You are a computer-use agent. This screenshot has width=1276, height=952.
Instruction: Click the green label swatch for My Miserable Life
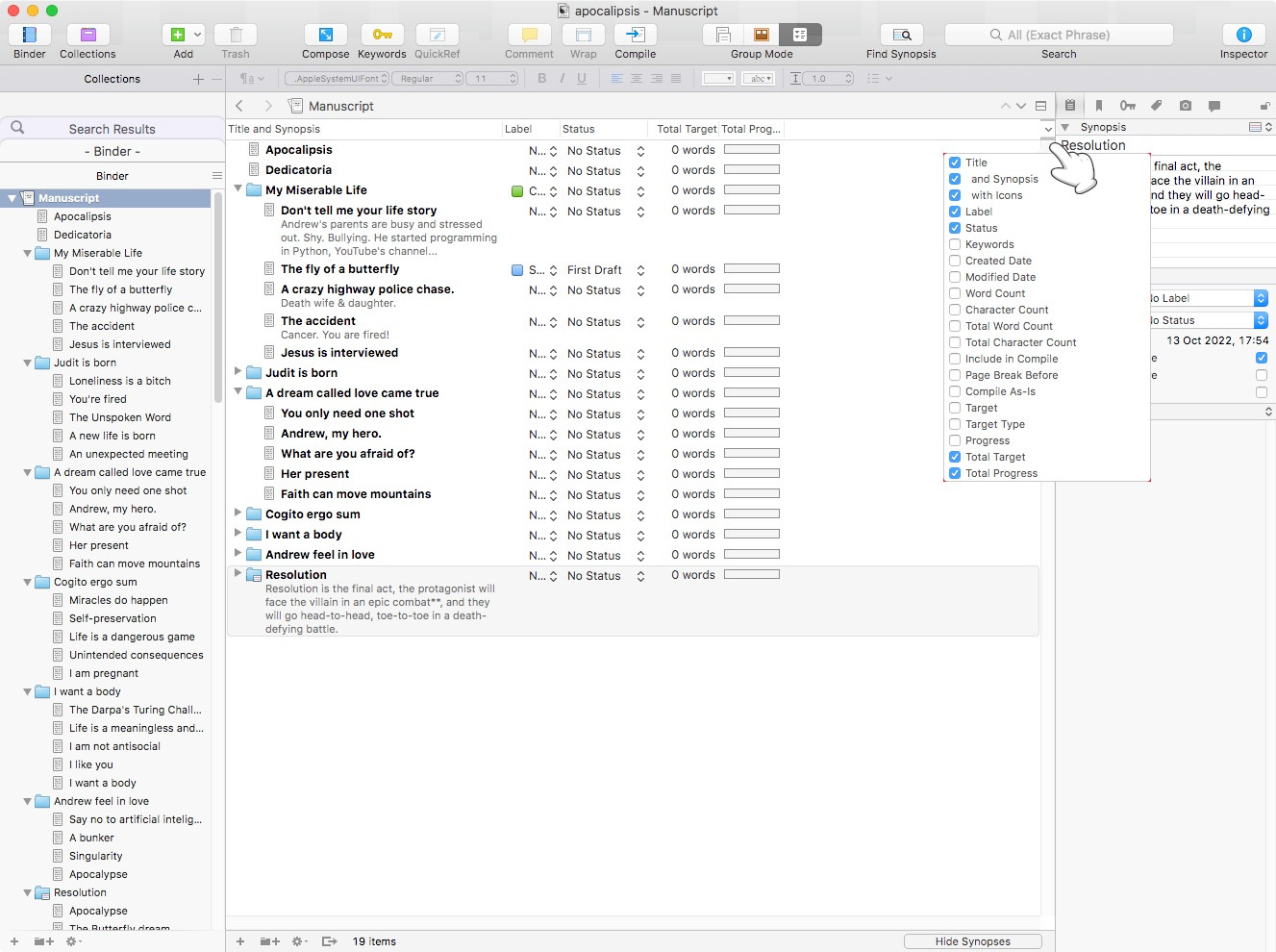pyautogui.click(x=517, y=191)
